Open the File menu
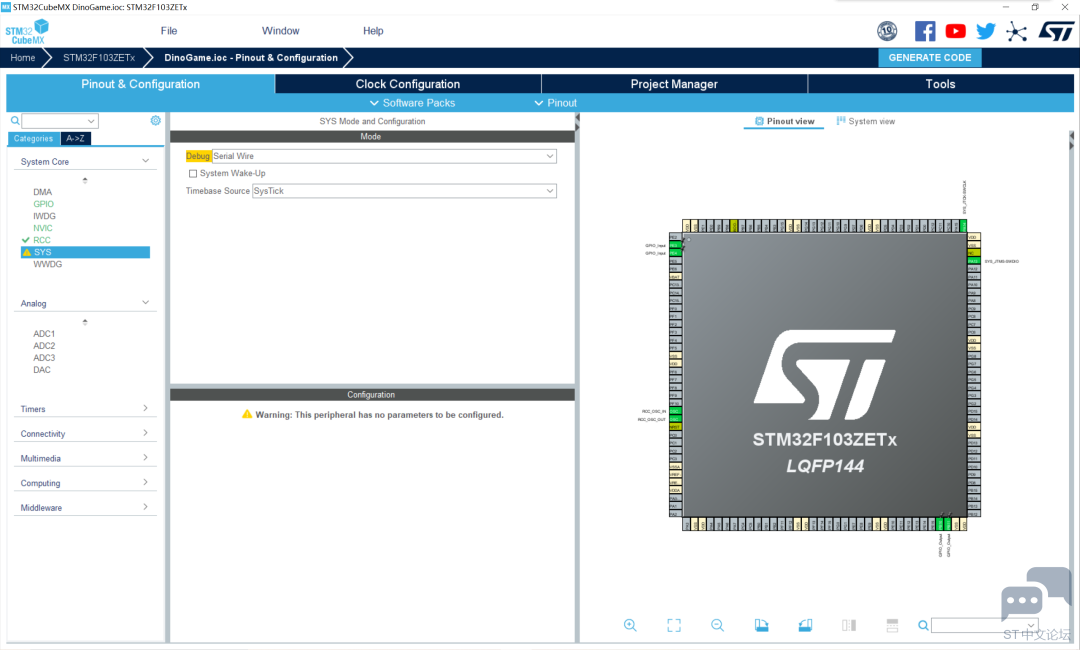 coord(170,31)
